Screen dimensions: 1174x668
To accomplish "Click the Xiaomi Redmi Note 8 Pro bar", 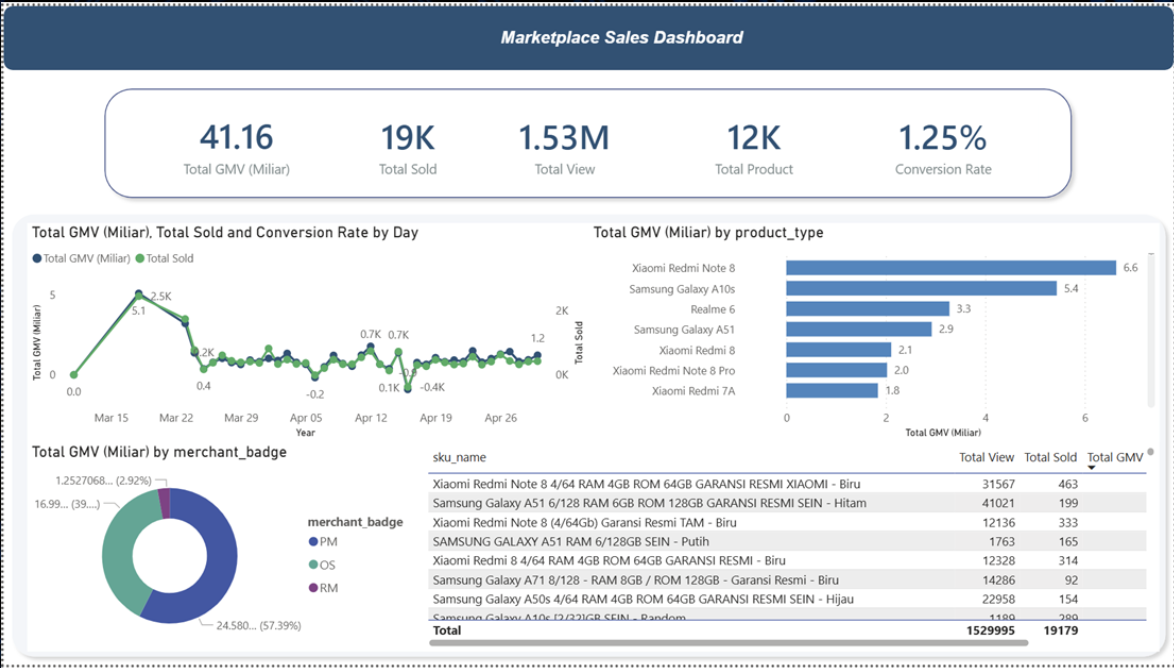I will 836,370.
